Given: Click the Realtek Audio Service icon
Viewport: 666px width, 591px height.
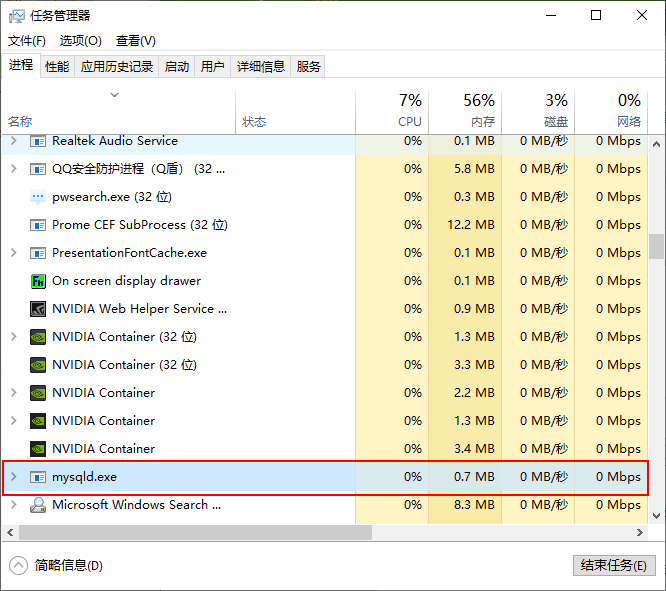Looking at the screenshot, I should [x=38, y=141].
